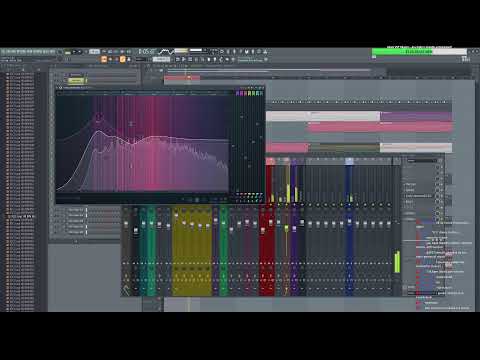Image resolution: width=480 pixels, height=360 pixels.
Task: Select the yellow-green highlighted channel in the channel rack
Action: pos(76,81)
